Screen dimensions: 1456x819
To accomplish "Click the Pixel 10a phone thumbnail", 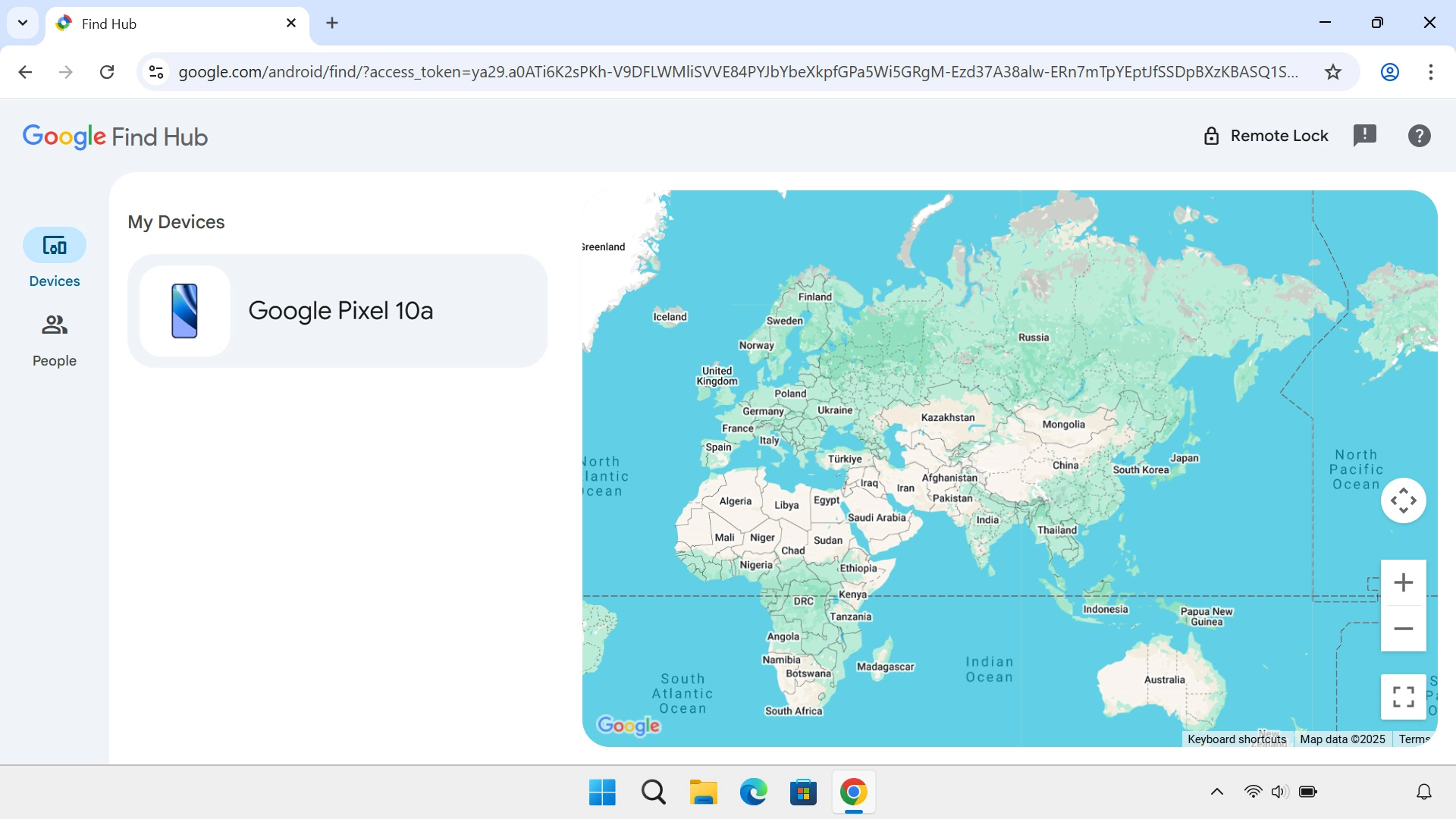I will click(184, 311).
